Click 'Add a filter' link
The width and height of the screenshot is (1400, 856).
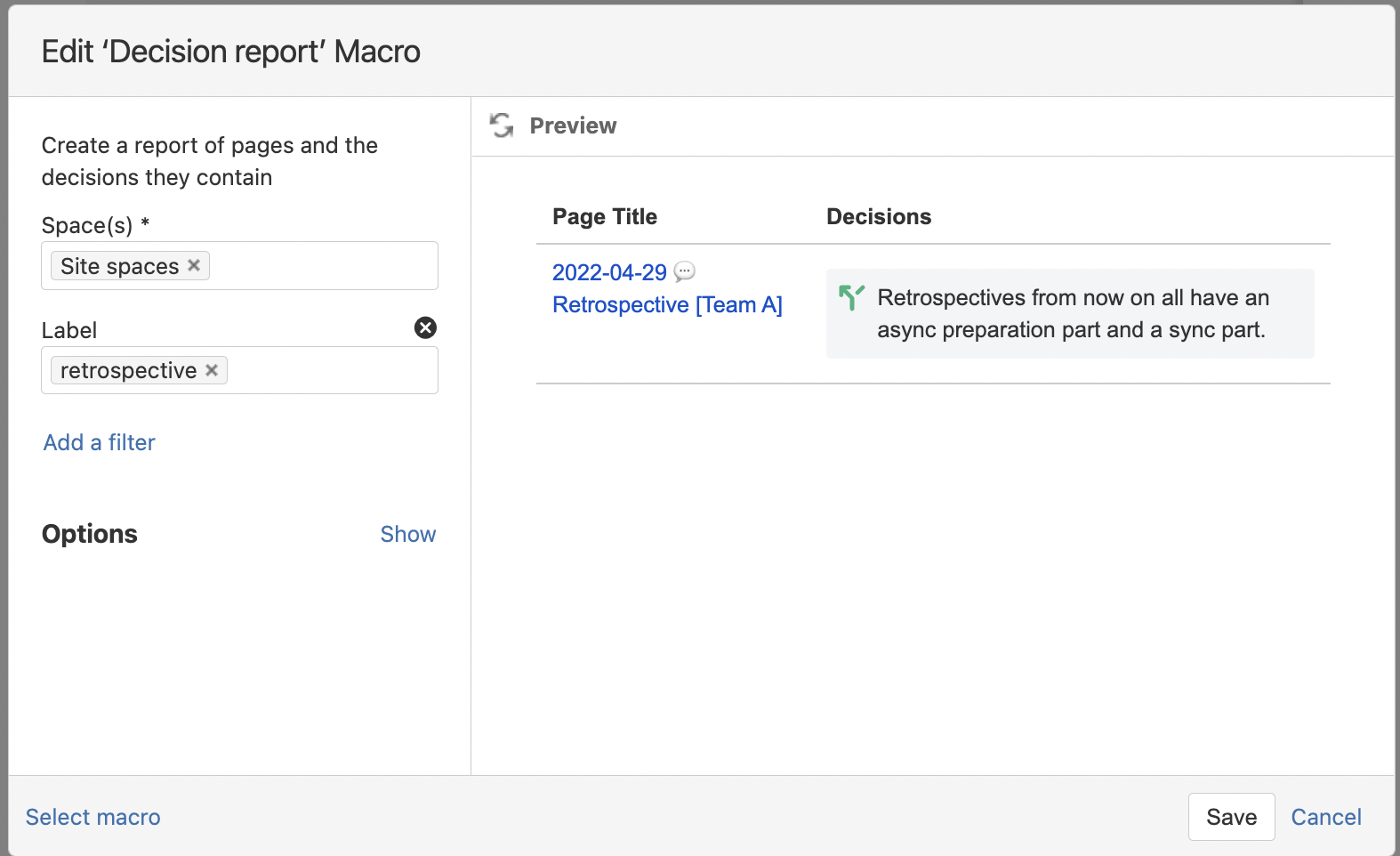(x=100, y=442)
